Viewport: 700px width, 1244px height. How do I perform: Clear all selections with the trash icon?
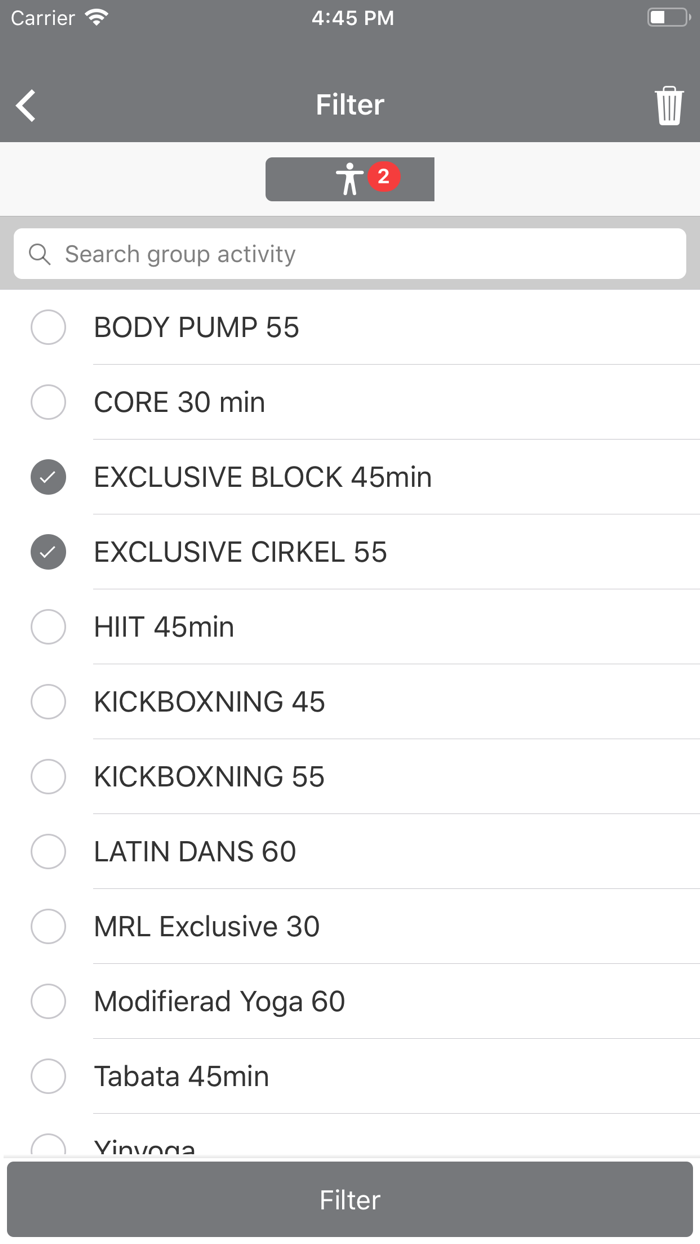(670, 104)
